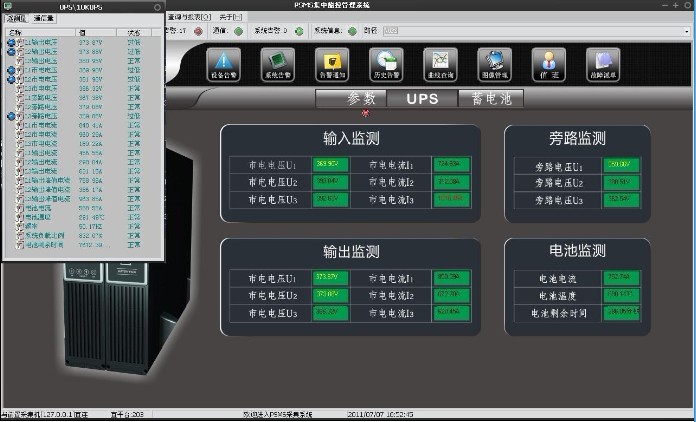The height and width of the screenshot is (422, 696).
Task: Click the rightmost purple toolbar icon
Action: tap(603, 65)
